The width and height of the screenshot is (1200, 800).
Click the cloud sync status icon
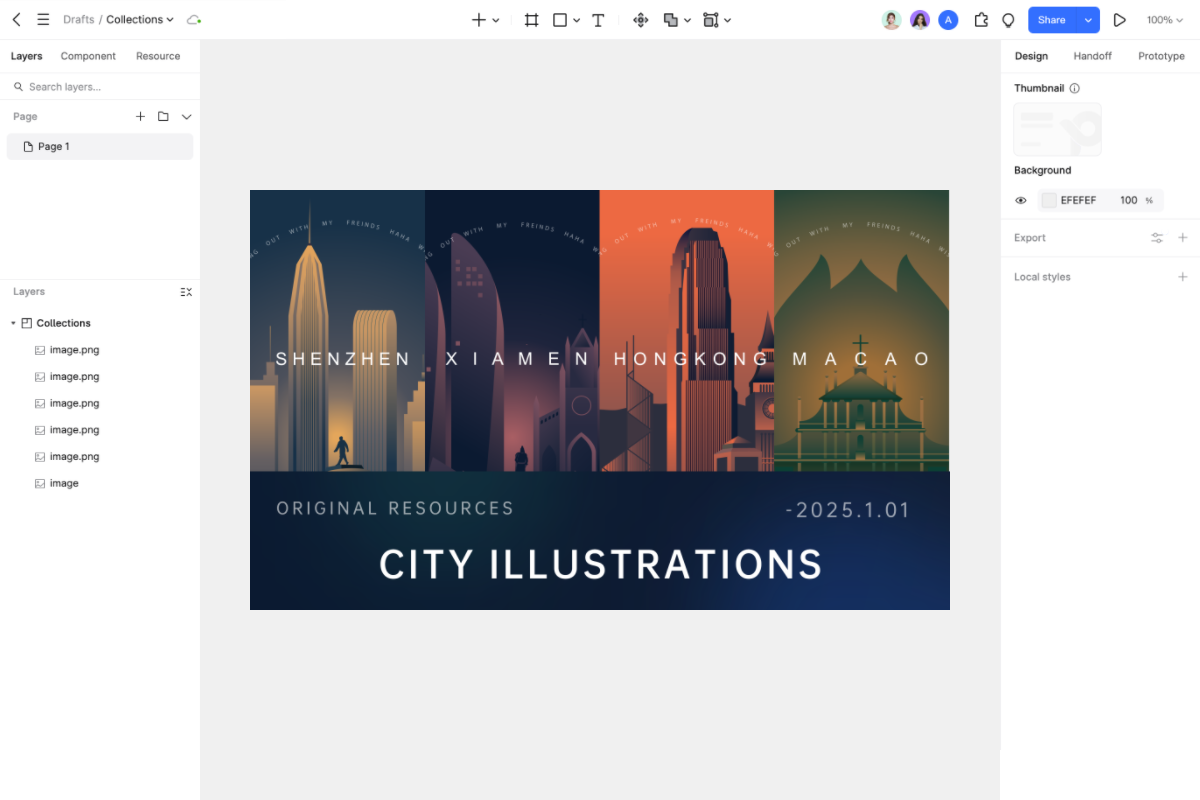194,20
